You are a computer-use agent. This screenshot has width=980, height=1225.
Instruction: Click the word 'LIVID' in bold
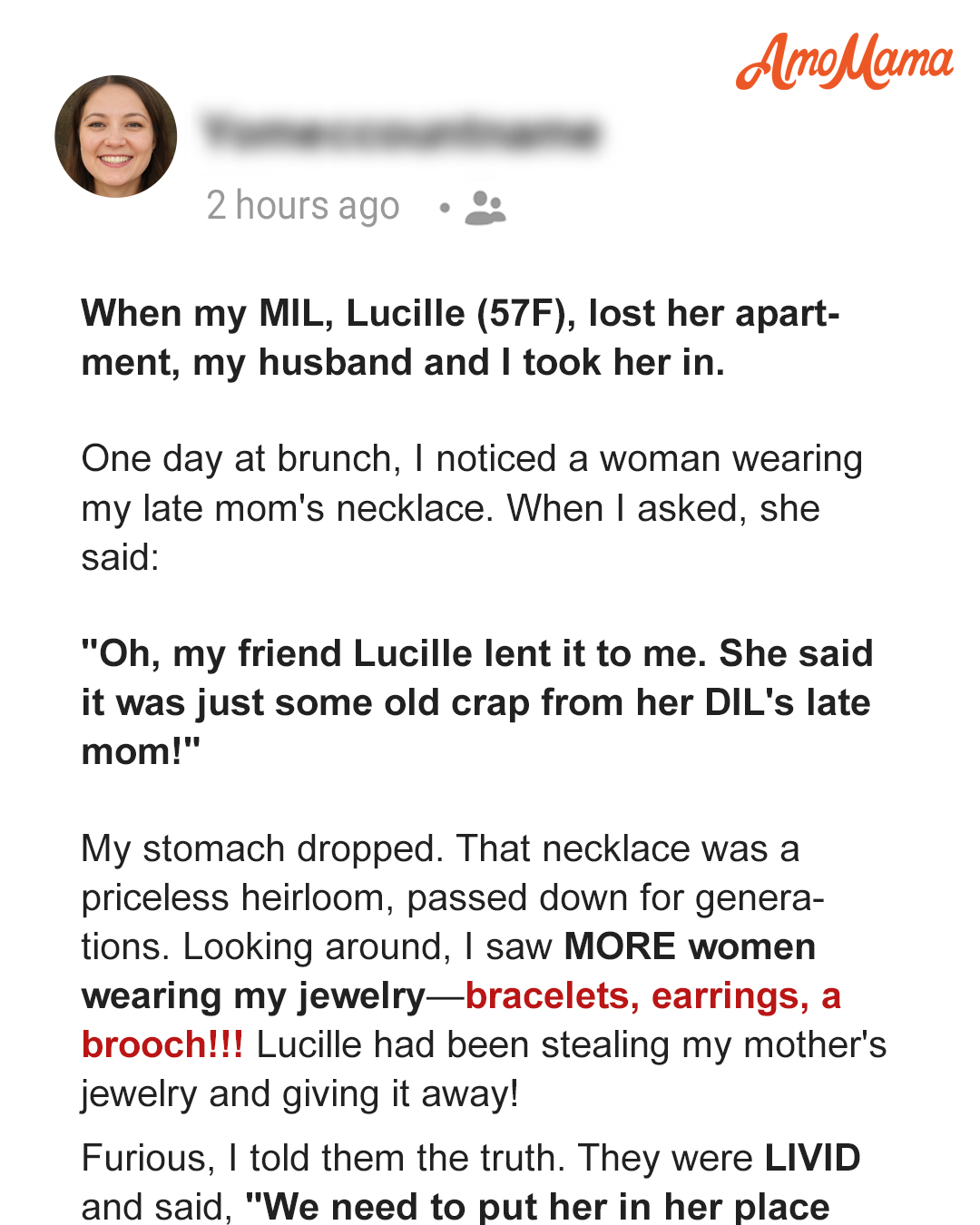[813, 1158]
